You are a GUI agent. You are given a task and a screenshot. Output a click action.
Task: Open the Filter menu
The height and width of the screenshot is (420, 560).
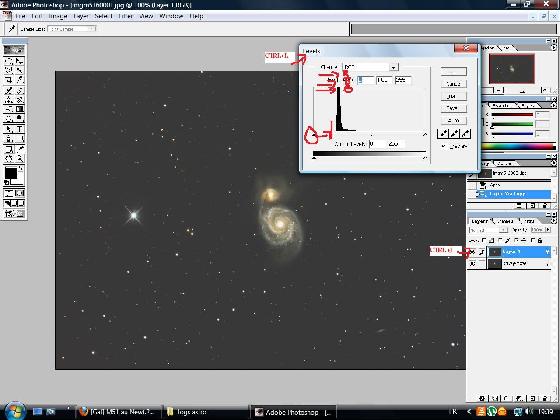[125, 16]
